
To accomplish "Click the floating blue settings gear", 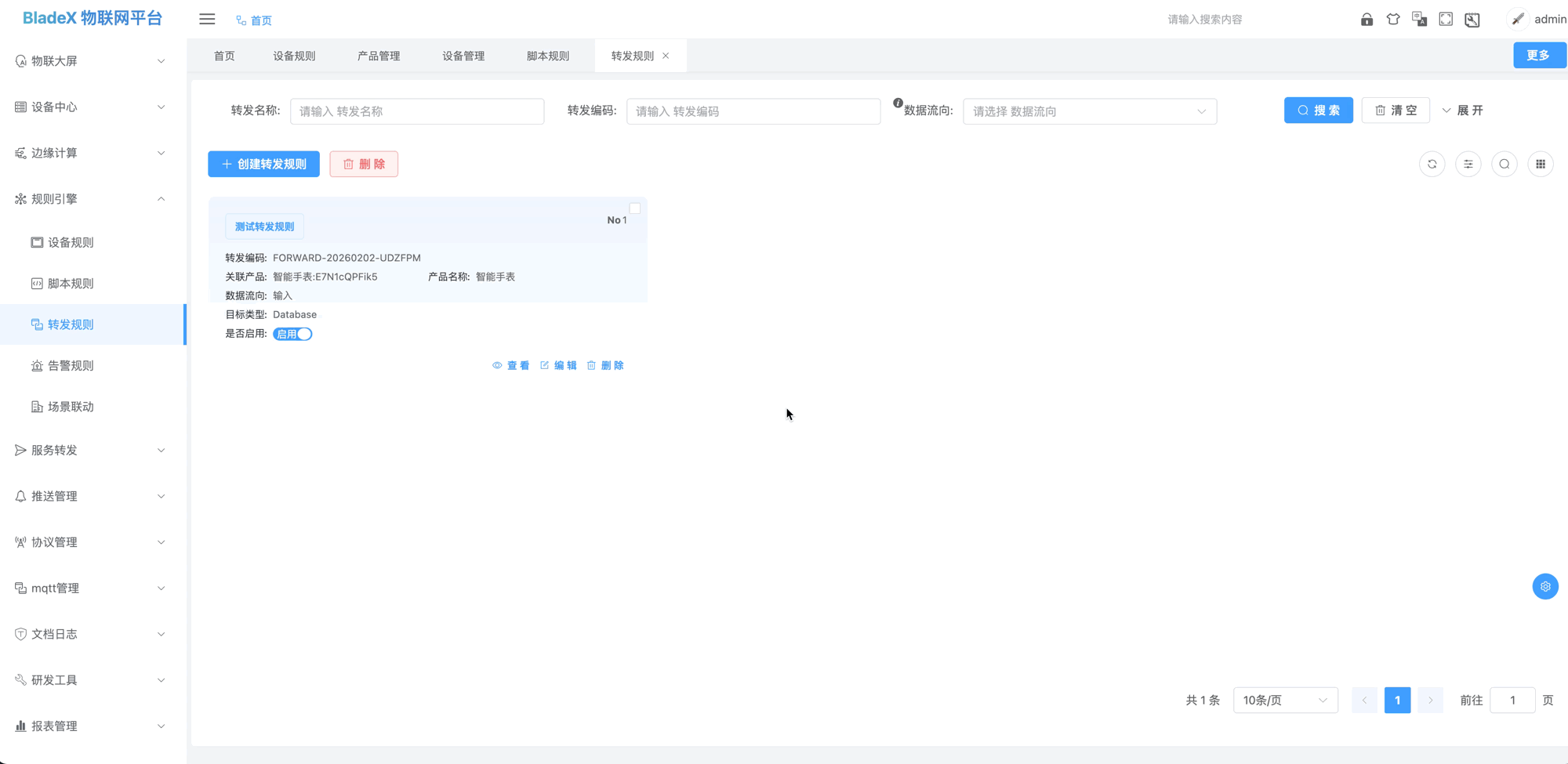I will click(1545, 586).
